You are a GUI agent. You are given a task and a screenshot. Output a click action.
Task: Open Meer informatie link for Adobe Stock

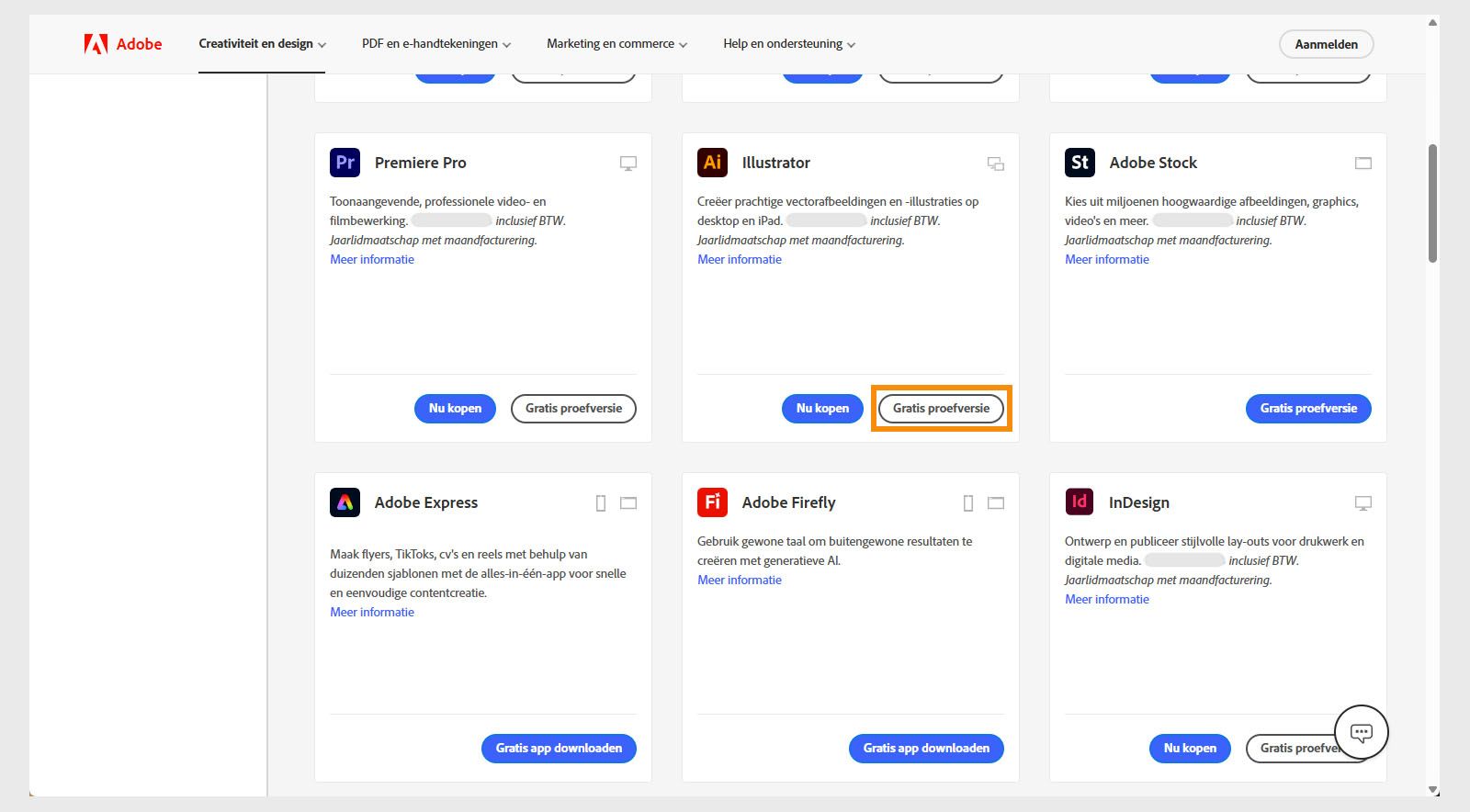pyautogui.click(x=1107, y=260)
